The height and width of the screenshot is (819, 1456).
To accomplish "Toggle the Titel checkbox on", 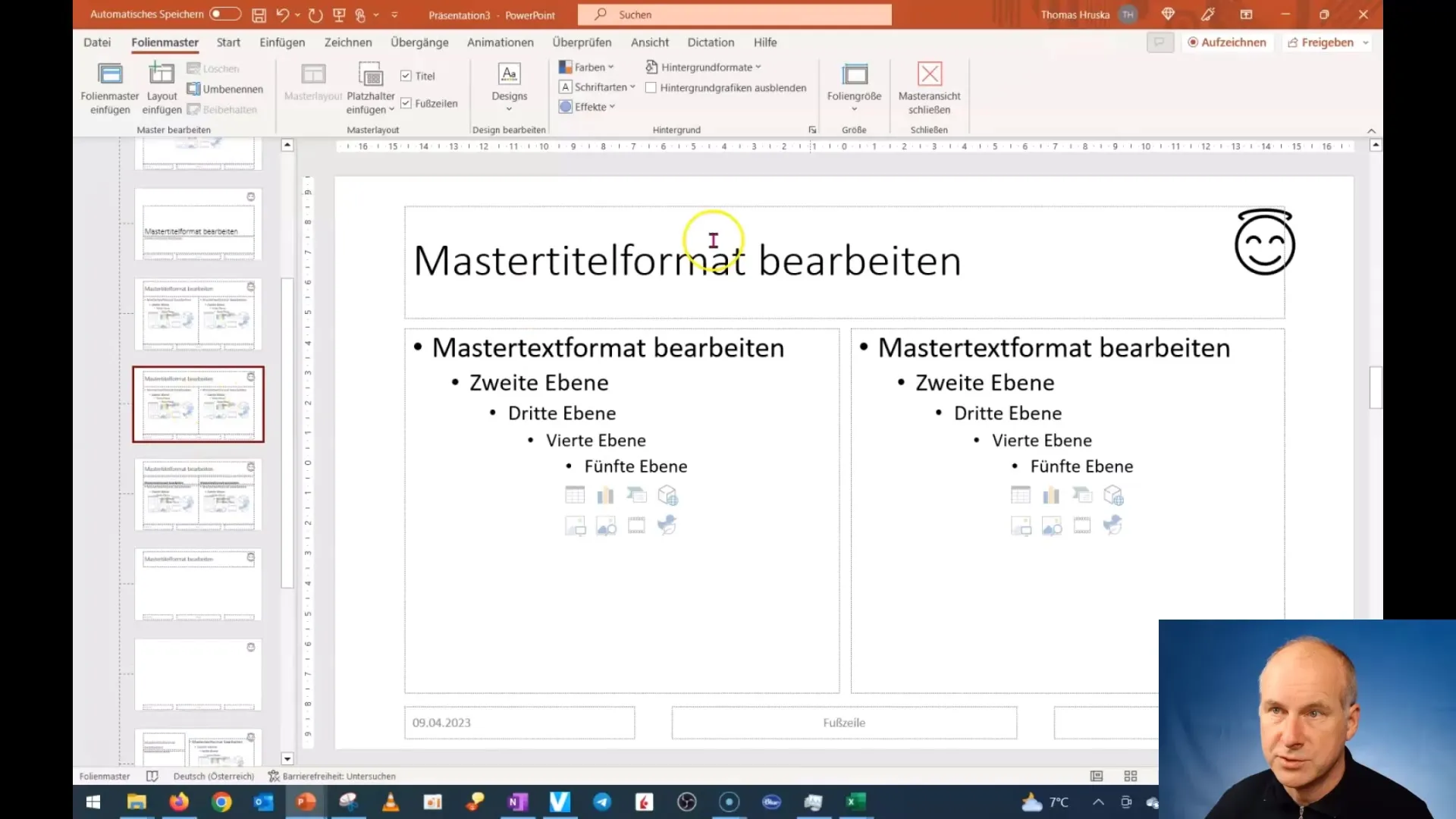I will [x=405, y=76].
